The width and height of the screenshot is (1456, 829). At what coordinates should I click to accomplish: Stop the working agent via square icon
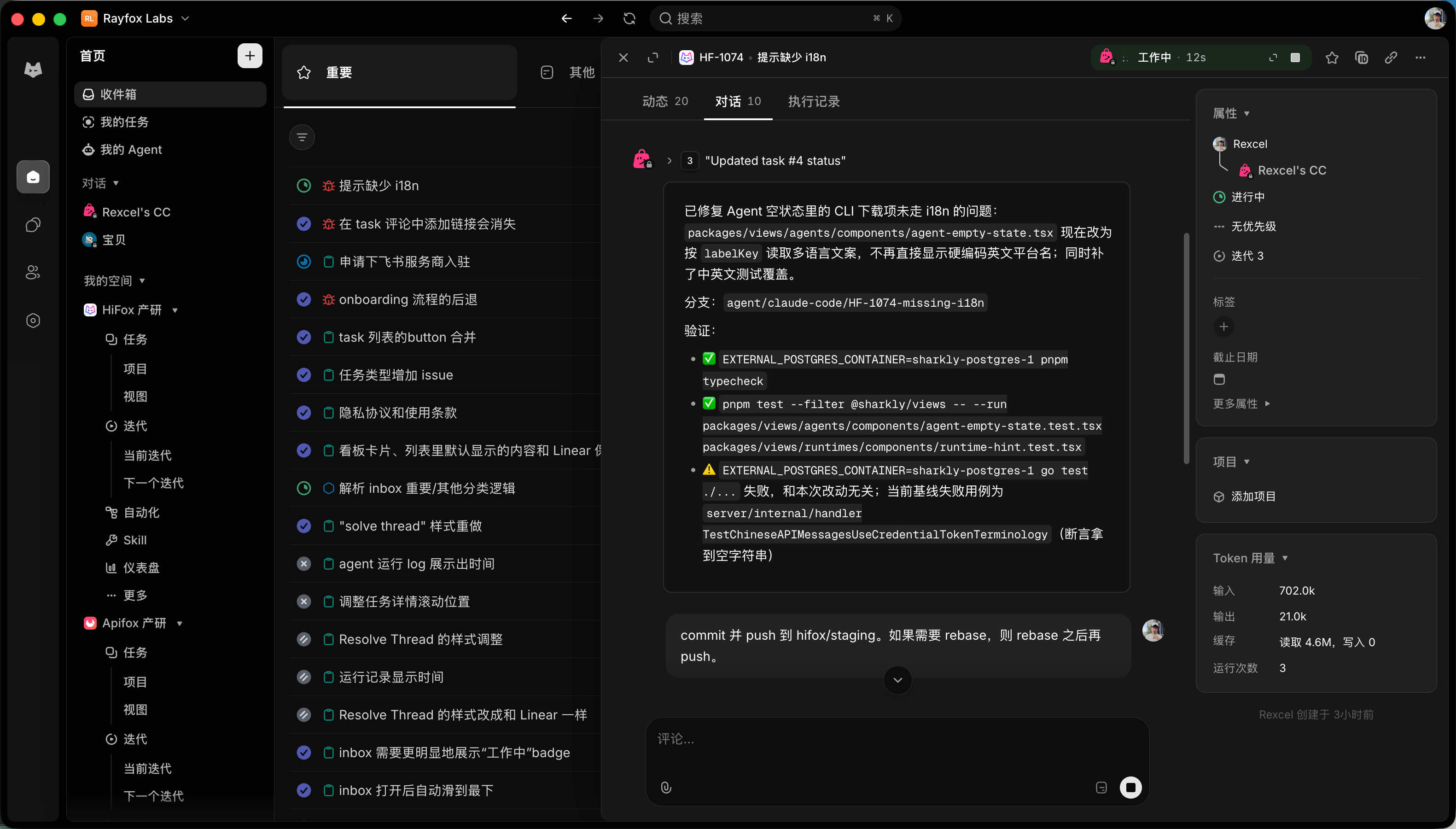pyautogui.click(x=1295, y=58)
